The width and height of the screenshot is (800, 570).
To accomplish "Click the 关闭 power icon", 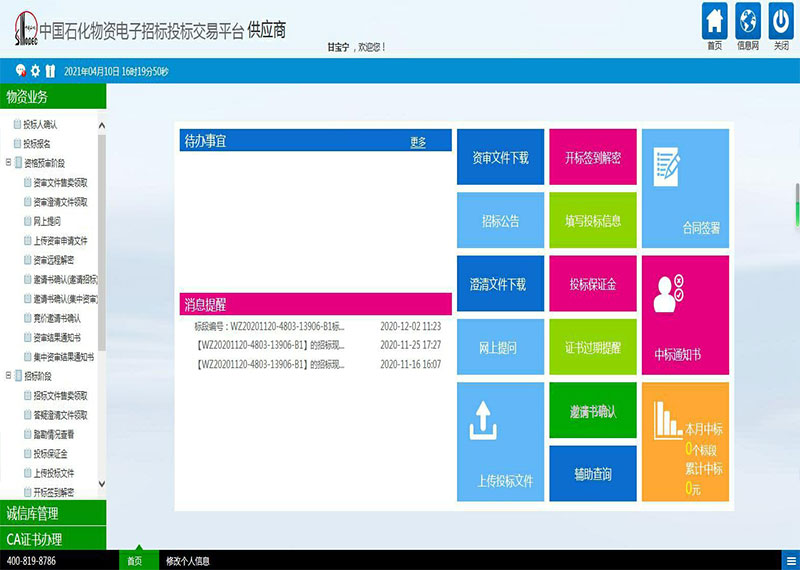I will click(x=781, y=21).
